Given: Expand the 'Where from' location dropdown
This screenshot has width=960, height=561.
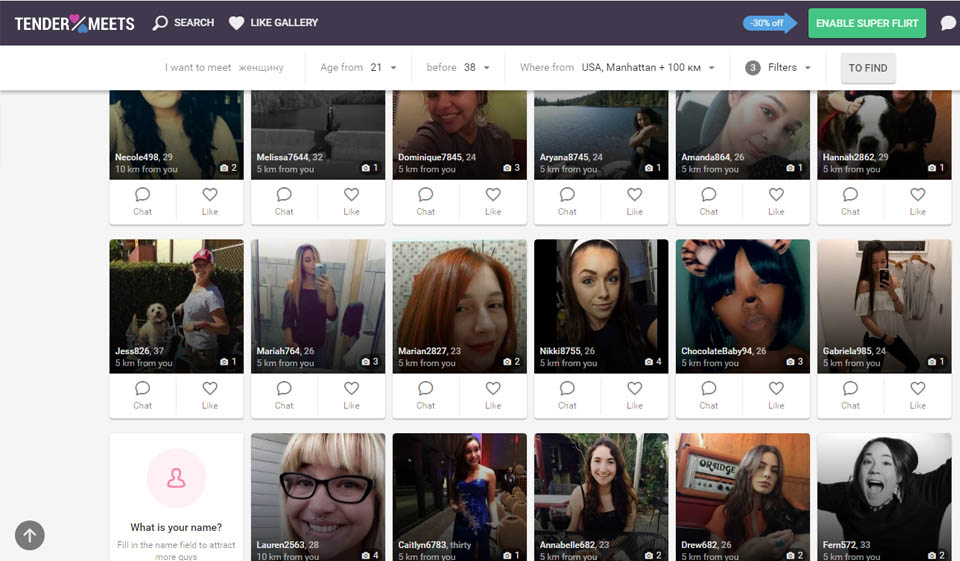Looking at the screenshot, I should pos(618,68).
